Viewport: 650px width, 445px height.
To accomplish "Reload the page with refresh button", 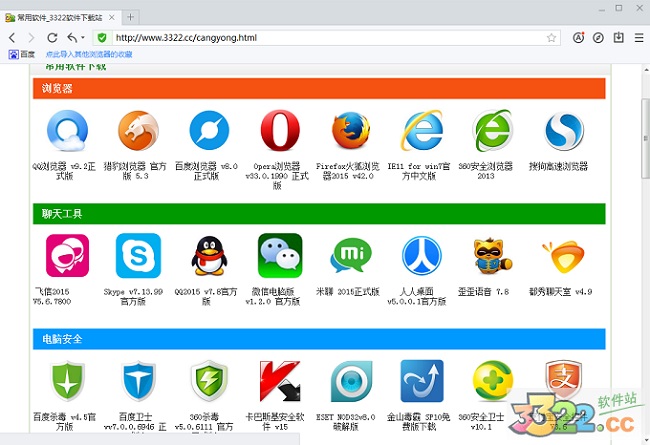I will coord(52,38).
